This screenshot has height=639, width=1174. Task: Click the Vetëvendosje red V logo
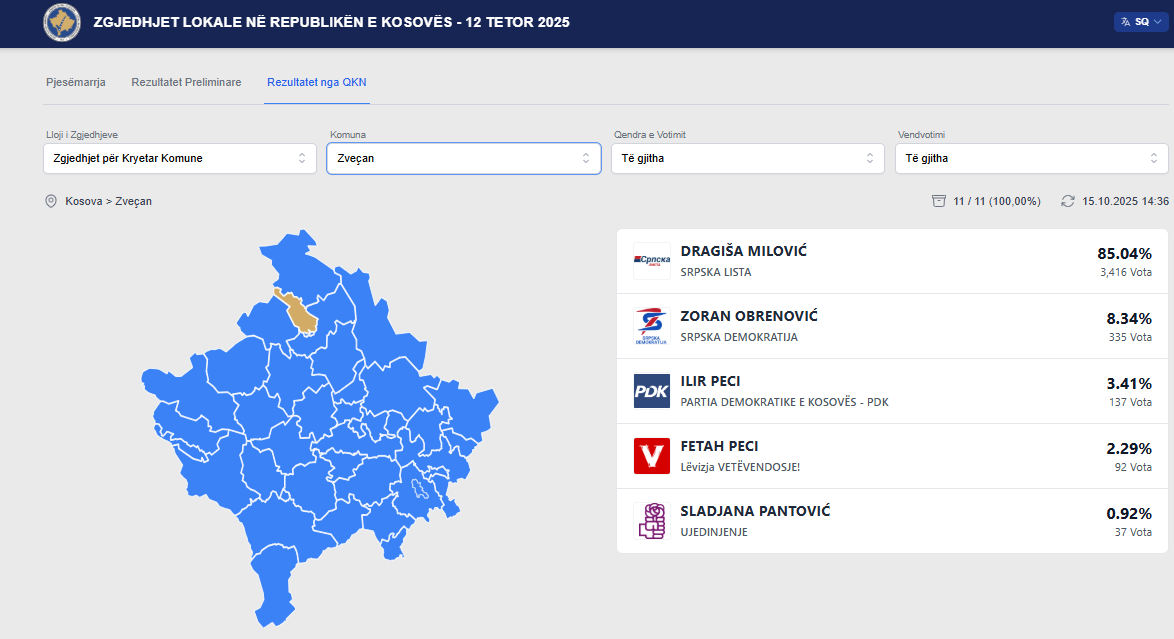click(652, 456)
